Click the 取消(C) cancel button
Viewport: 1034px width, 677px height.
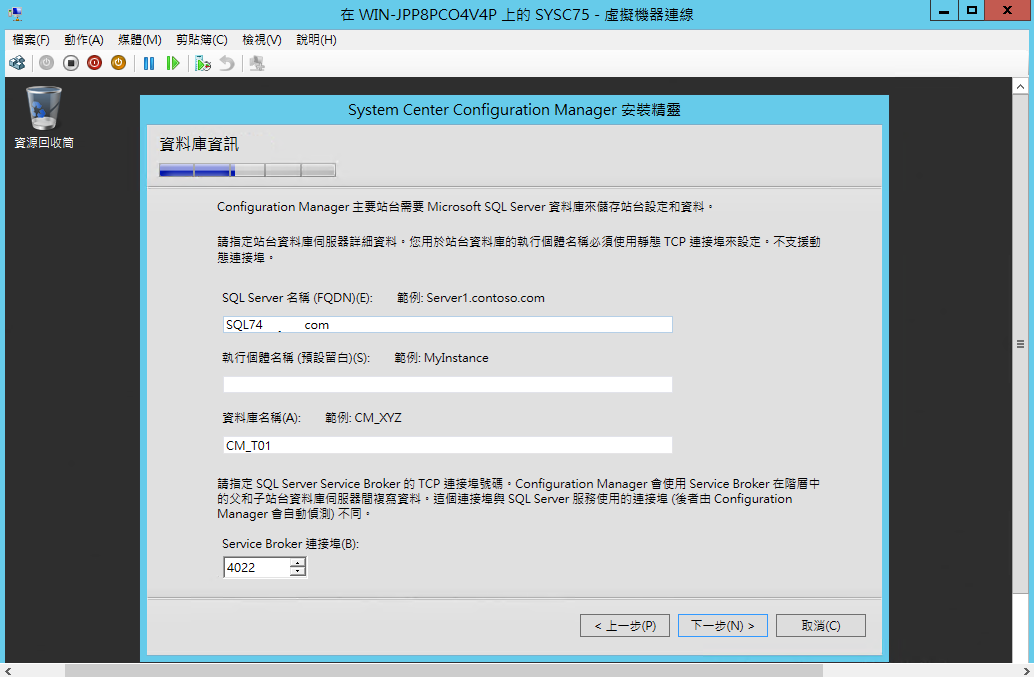pos(821,626)
